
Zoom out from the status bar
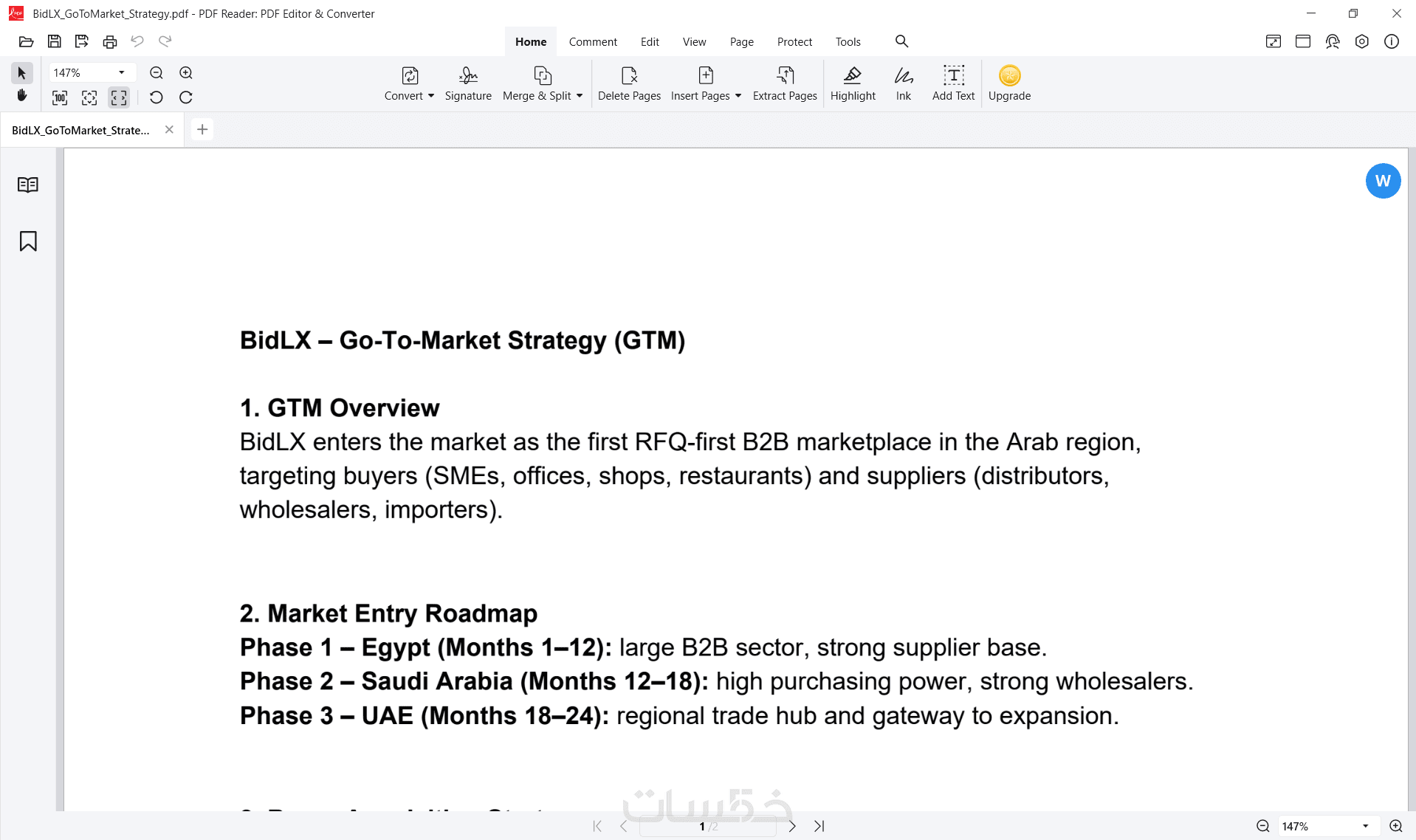click(x=1262, y=826)
